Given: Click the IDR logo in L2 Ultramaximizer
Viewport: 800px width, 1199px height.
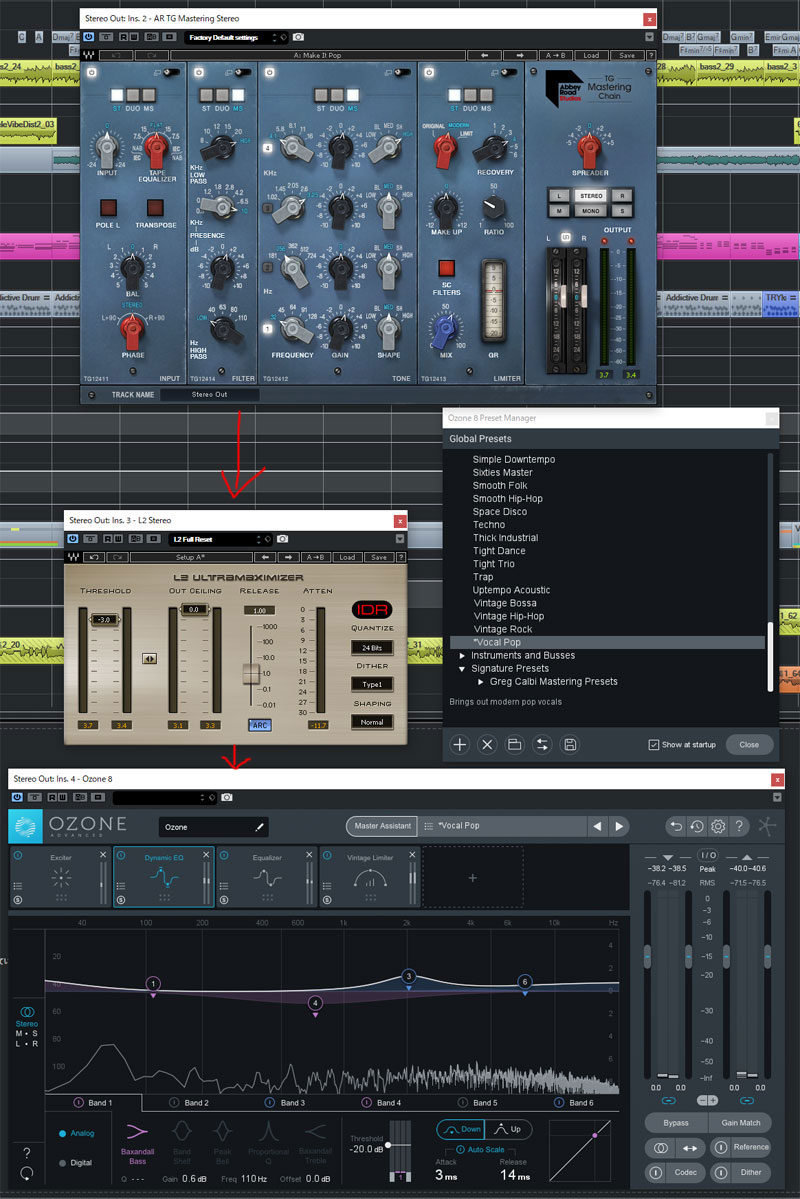Looking at the screenshot, I should (372, 609).
